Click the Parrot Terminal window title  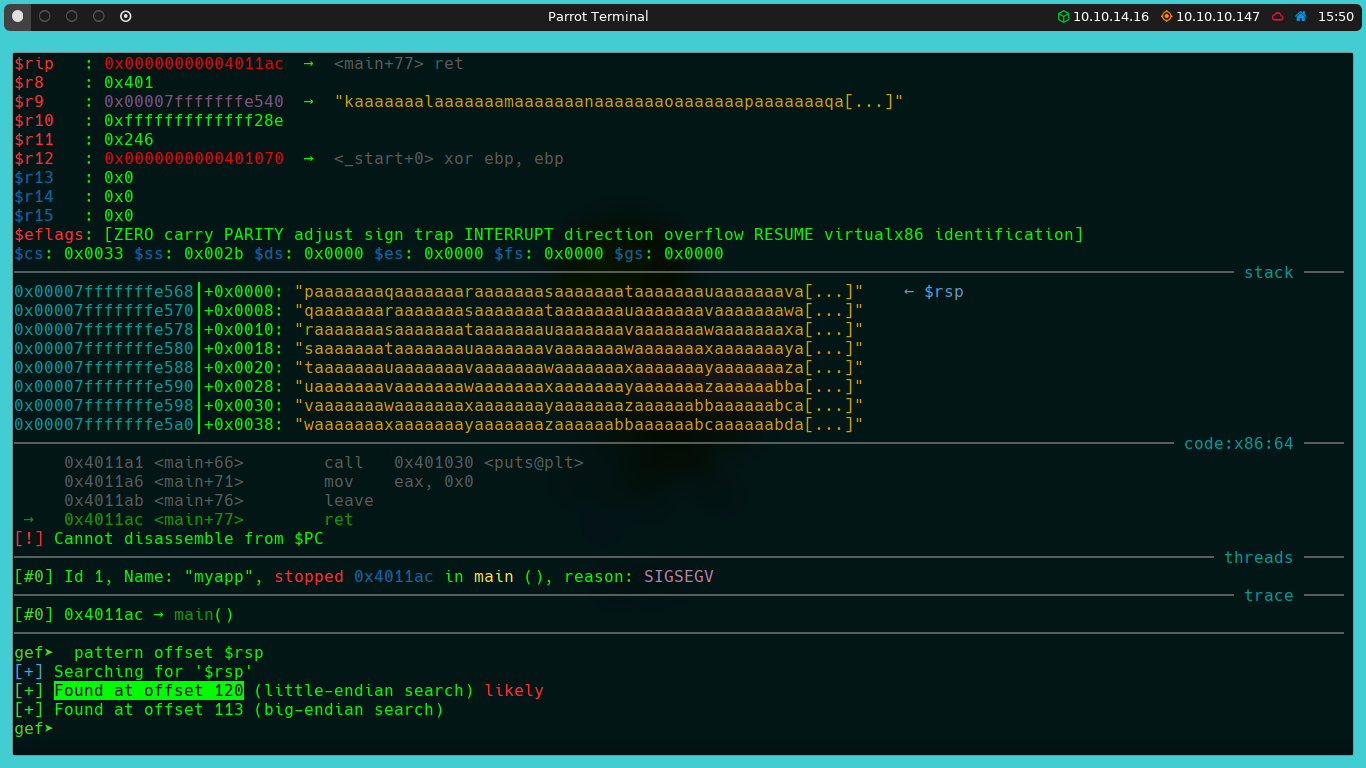(x=598, y=16)
